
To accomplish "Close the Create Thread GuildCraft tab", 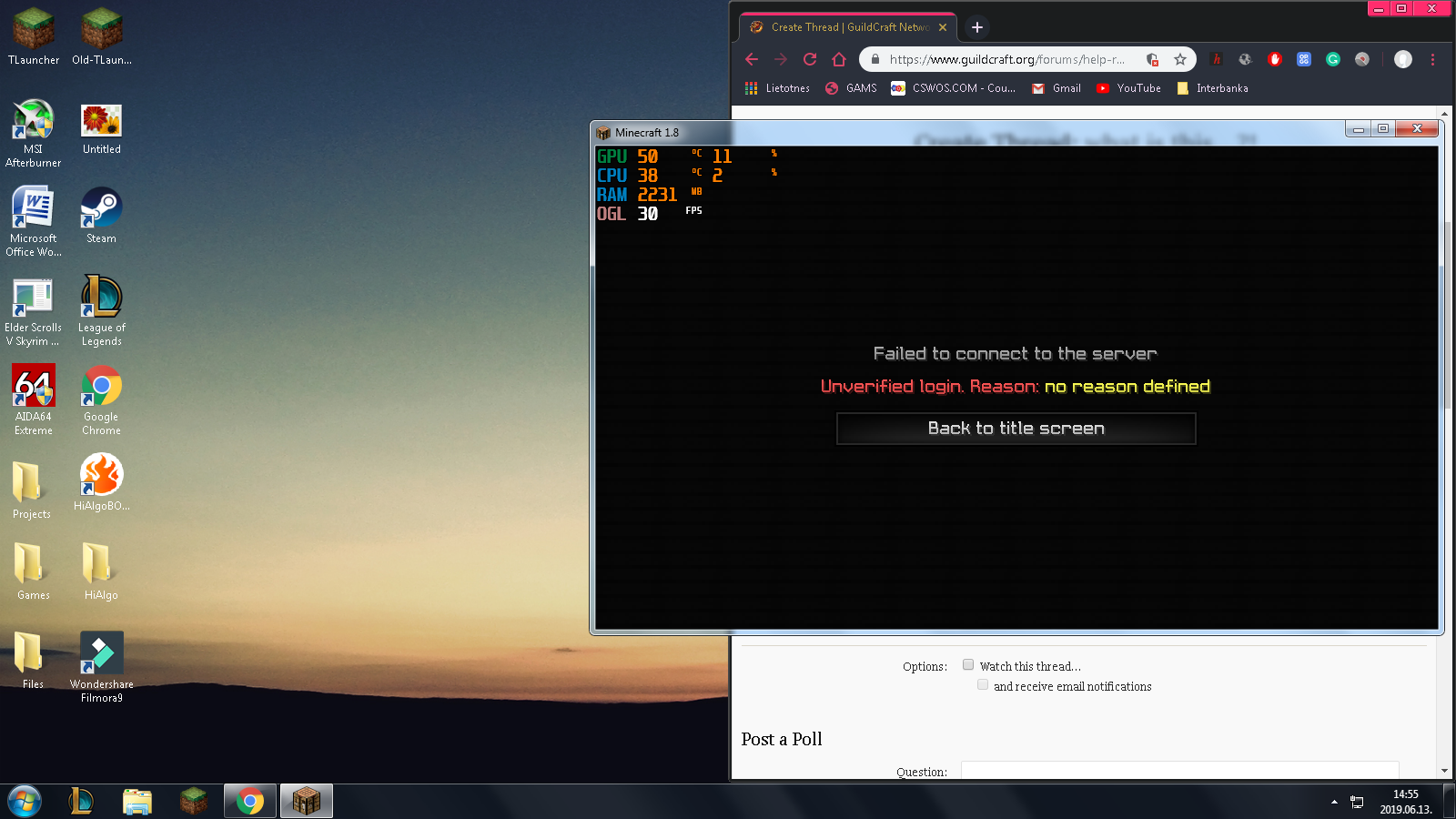I will [943, 27].
